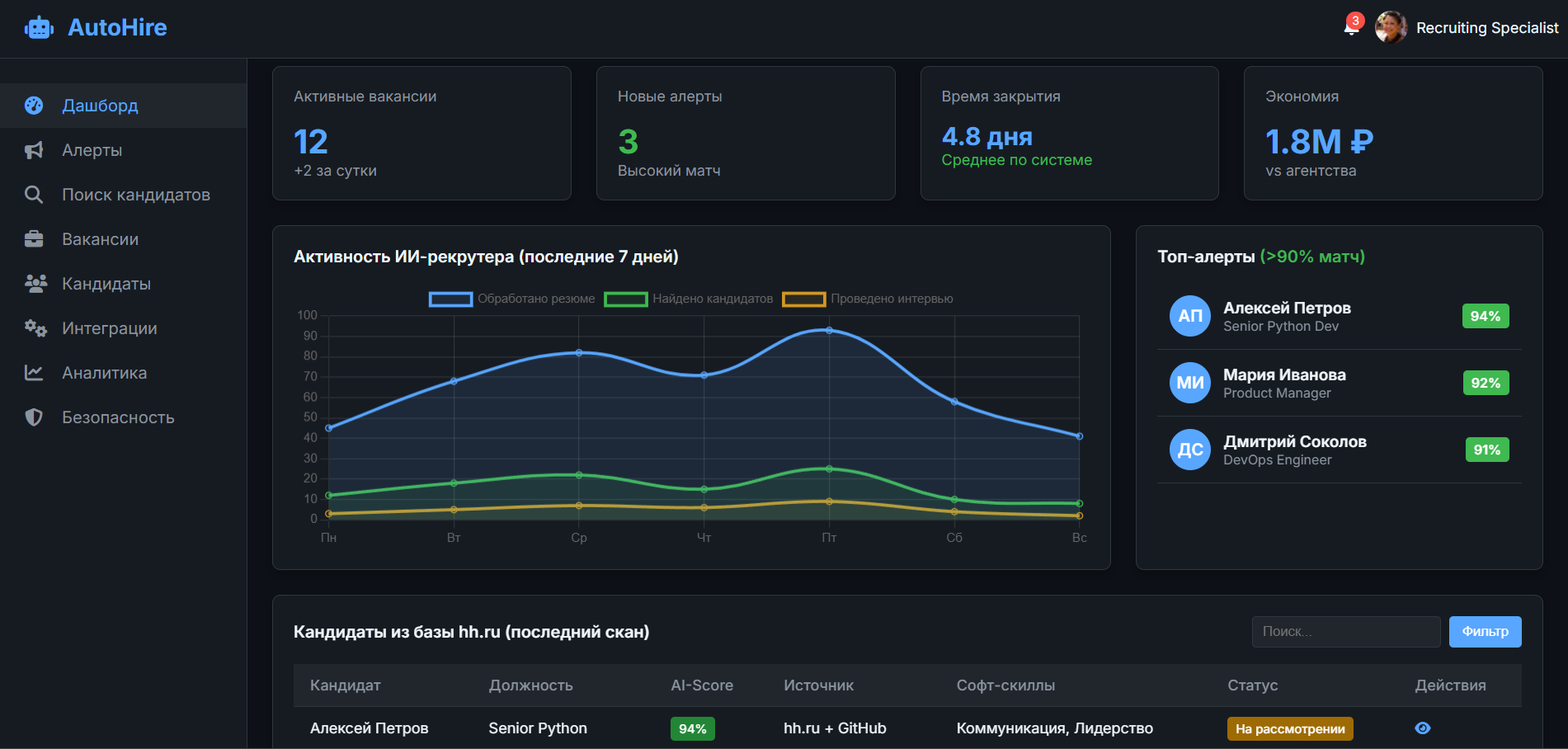Open the notifications bell with badge 3

[x=1351, y=27]
